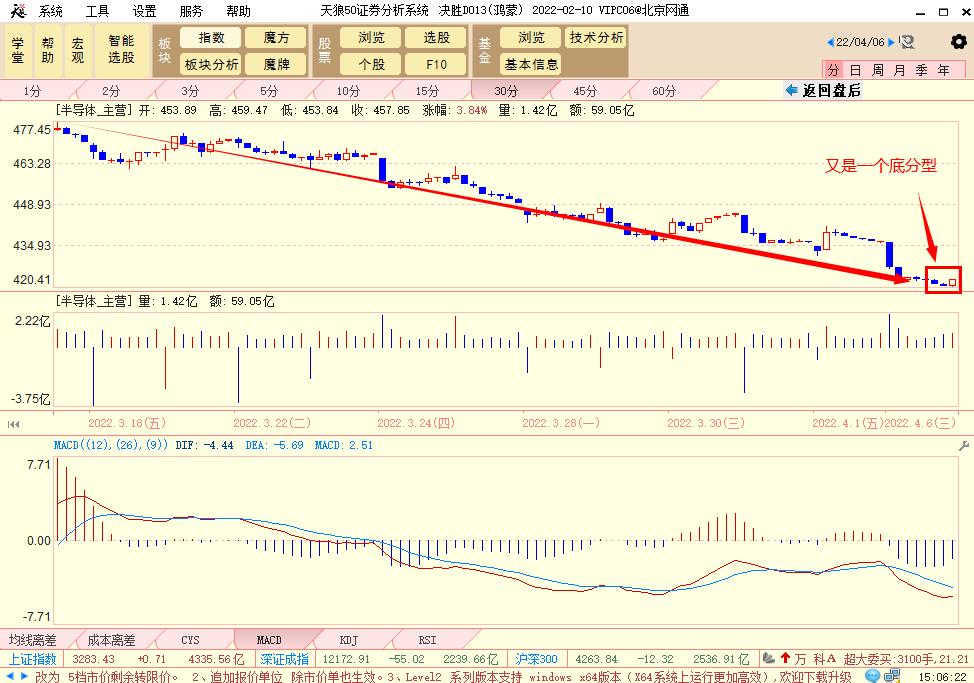Select the 周 weekly period option
The height and width of the screenshot is (683, 974).
click(x=877, y=70)
